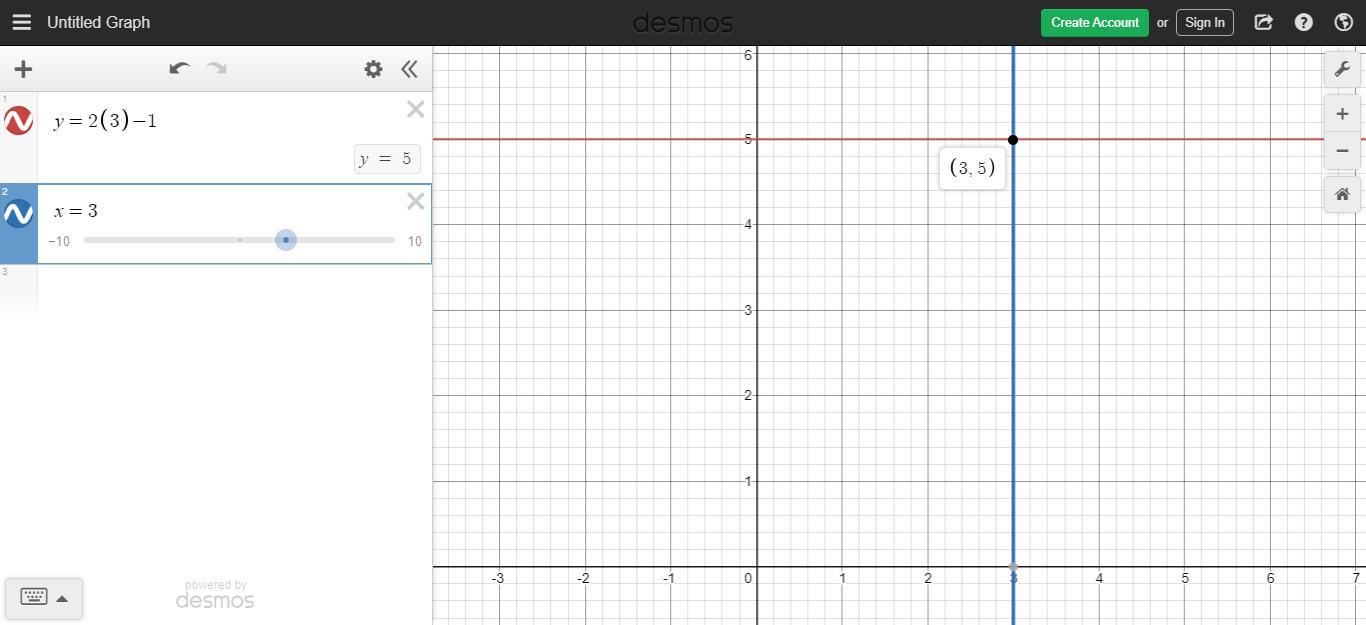Share the graph

1263,22
